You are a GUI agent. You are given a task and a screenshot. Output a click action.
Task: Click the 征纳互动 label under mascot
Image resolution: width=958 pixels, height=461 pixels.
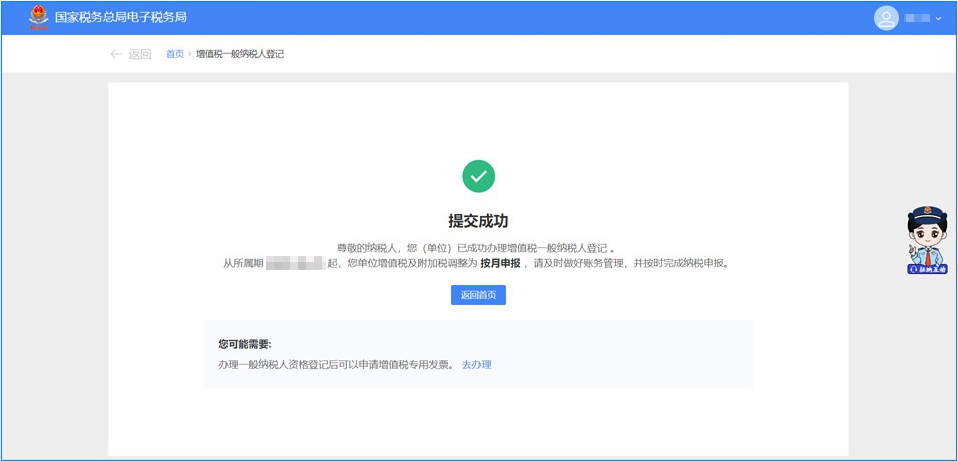(926, 269)
